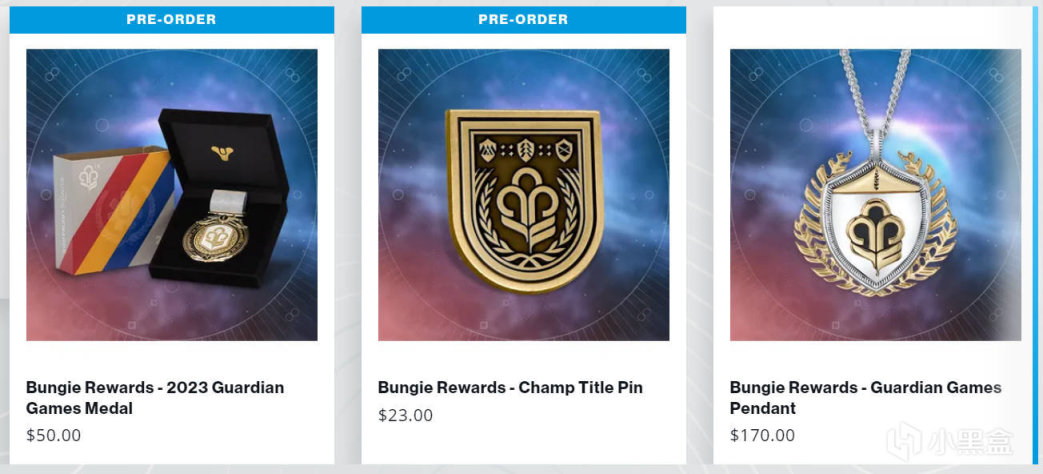Screen dimensions: 1043x474
Task: Click the PRE-ORDER banner above the medal
Action: (171, 19)
